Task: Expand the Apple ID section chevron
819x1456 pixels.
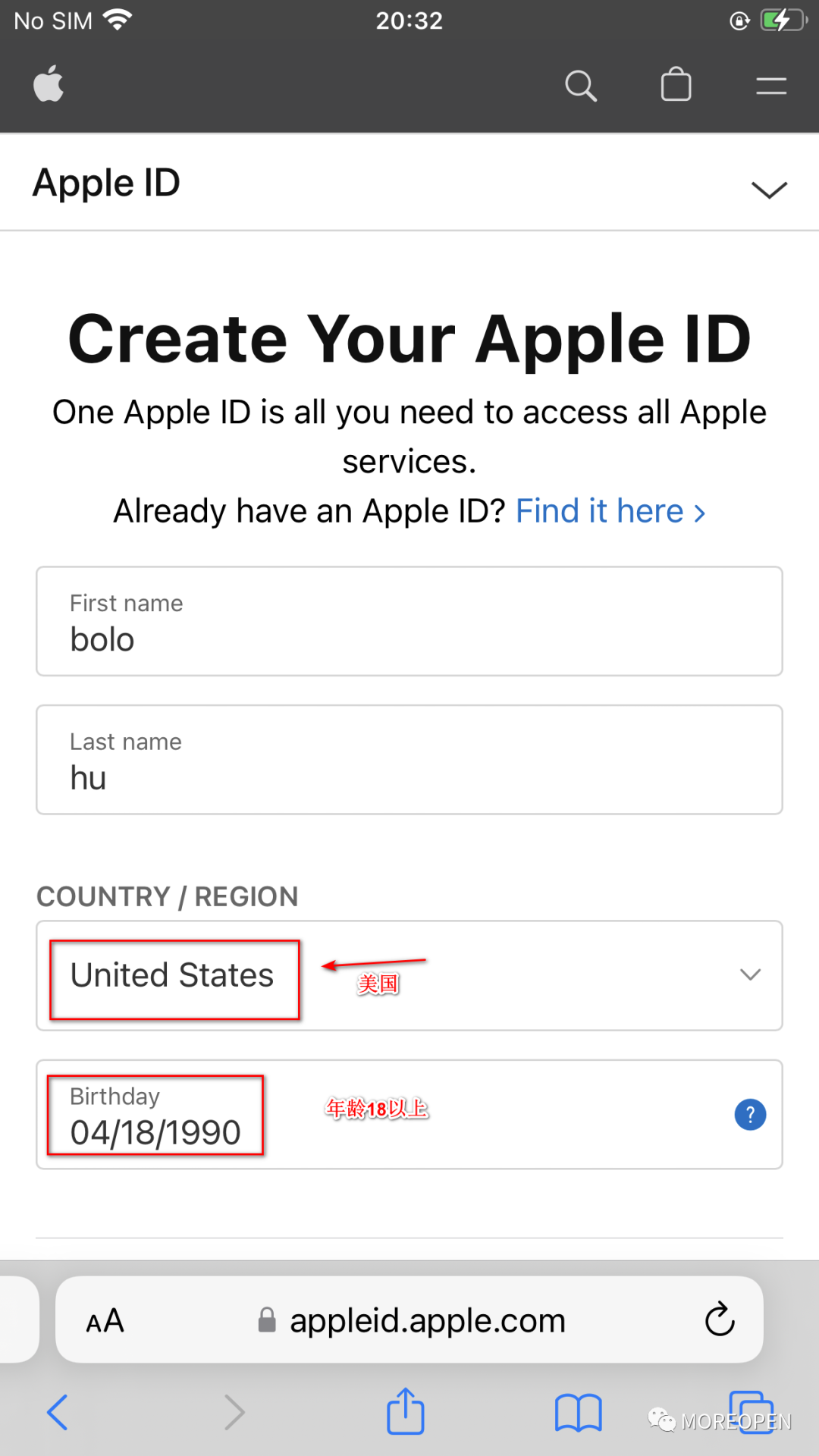Action: (x=769, y=189)
